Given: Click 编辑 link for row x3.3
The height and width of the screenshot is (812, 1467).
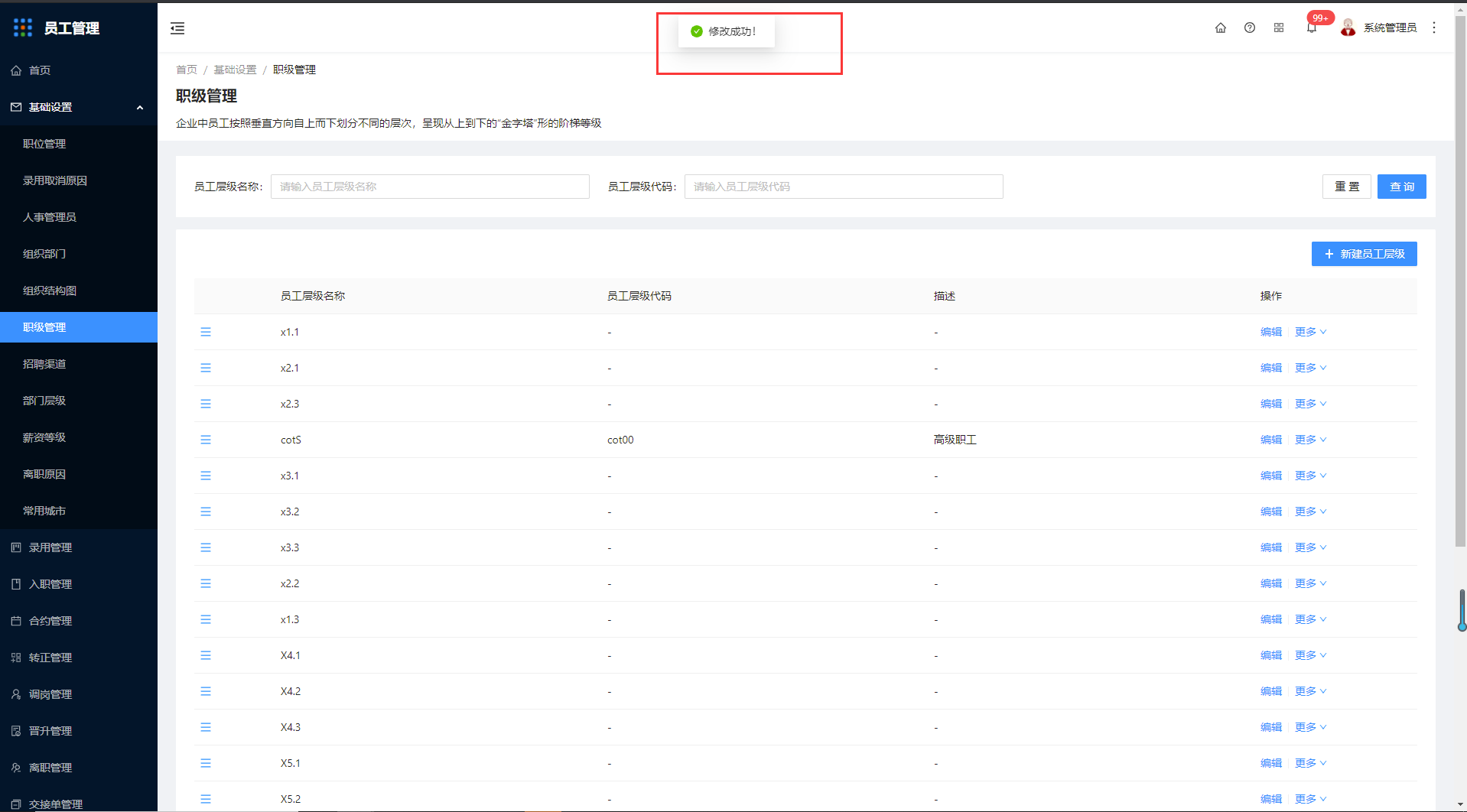Looking at the screenshot, I should pyautogui.click(x=1271, y=547).
